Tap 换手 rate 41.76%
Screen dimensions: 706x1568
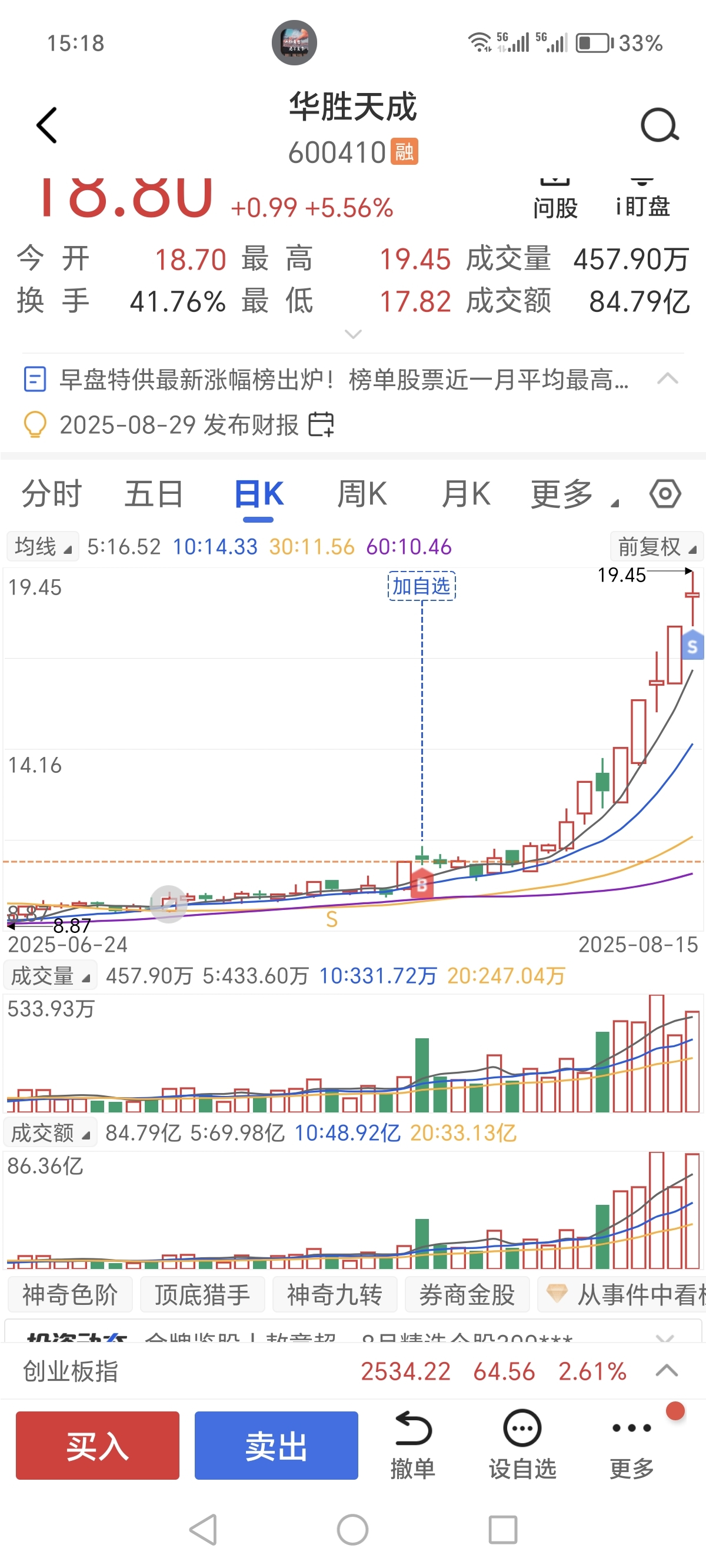(178, 301)
